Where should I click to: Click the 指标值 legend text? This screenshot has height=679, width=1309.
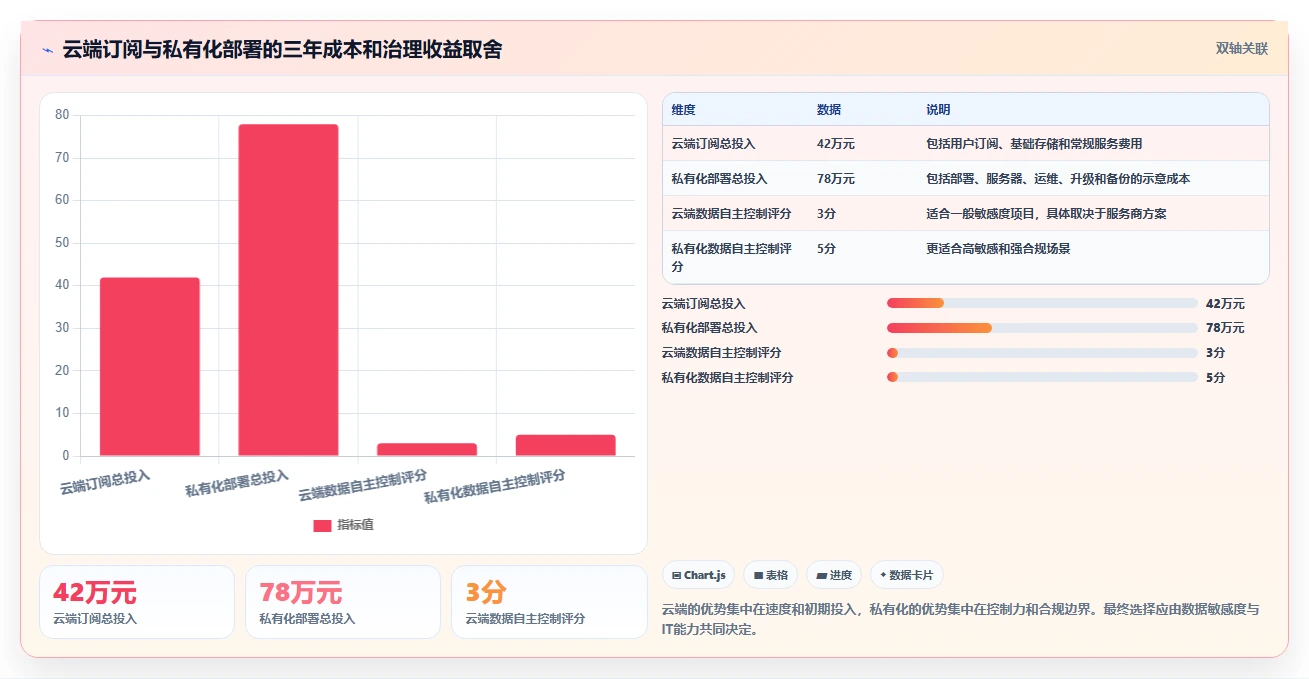(x=355, y=526)
